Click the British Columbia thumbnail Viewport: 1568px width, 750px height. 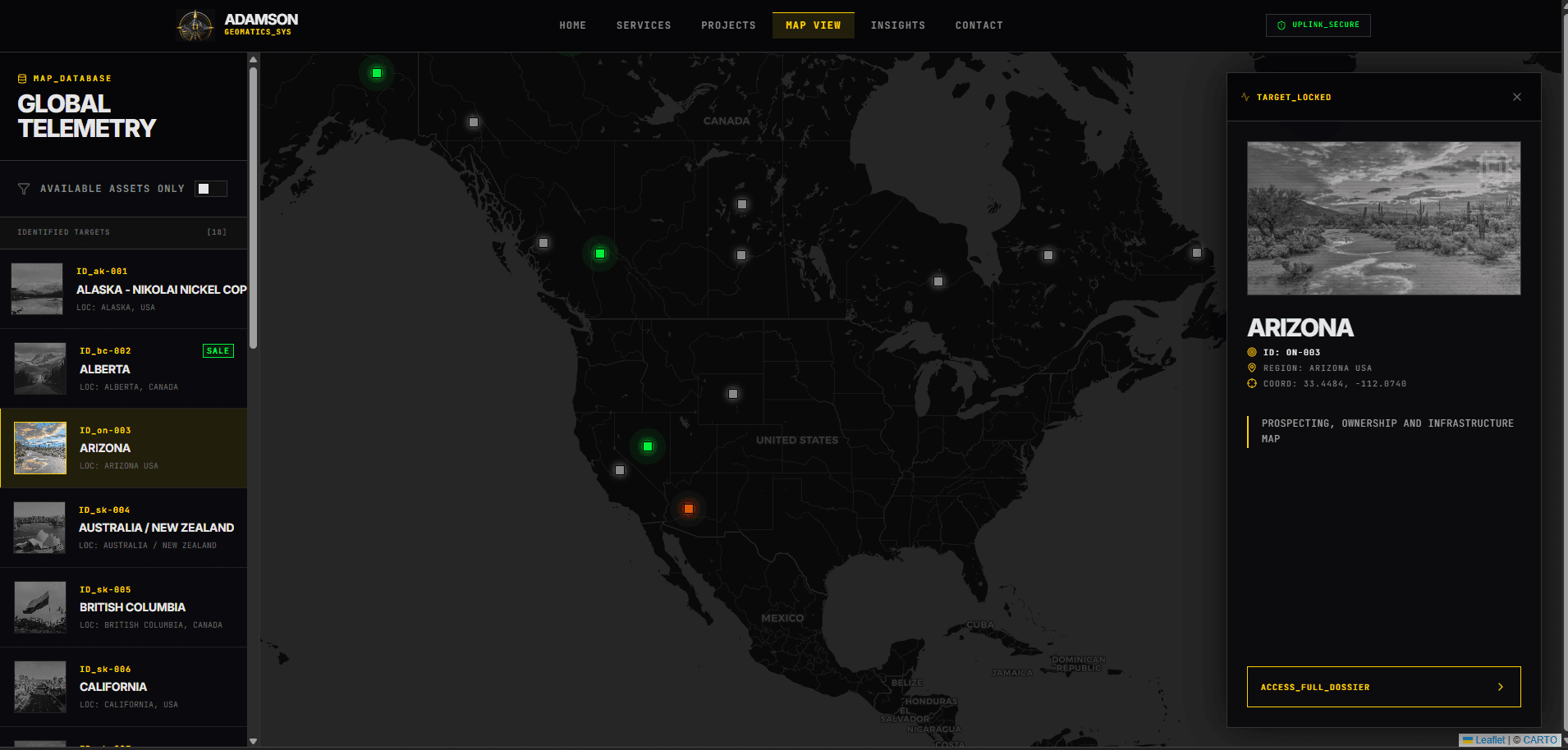coord(40,607)
